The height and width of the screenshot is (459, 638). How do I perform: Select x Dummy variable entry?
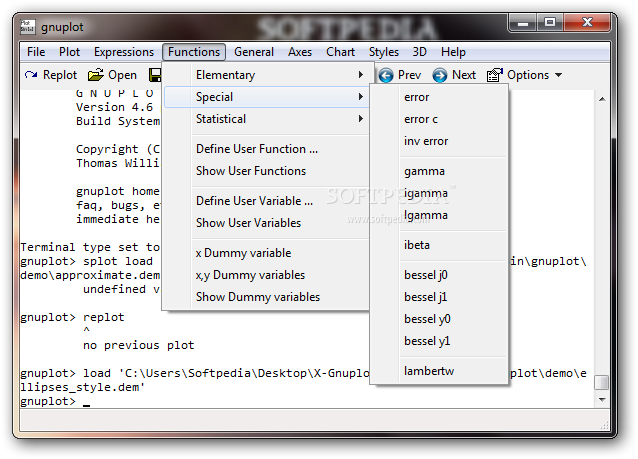click(267, 253)
